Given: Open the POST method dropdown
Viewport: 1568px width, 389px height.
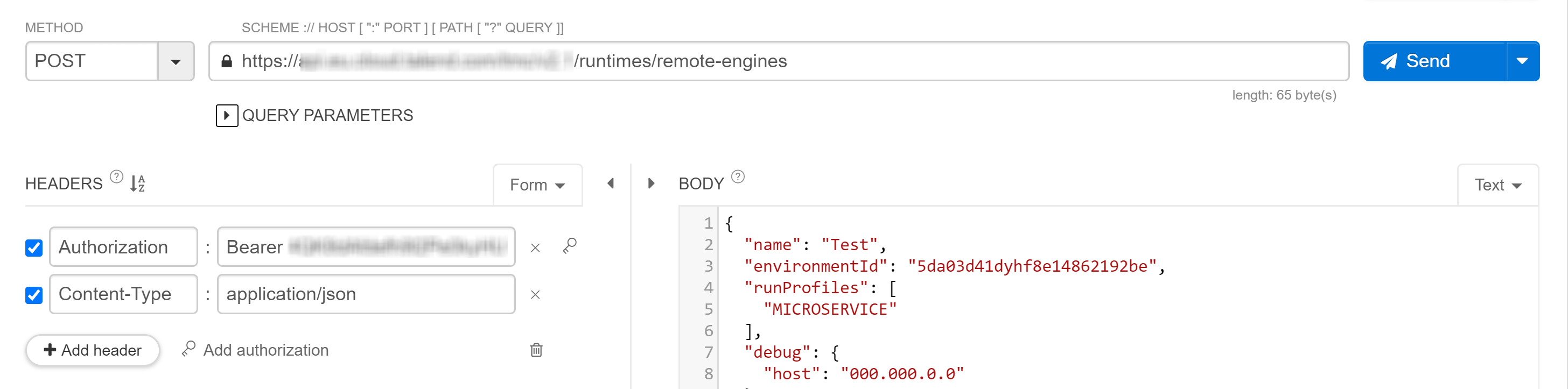Looking at the screenshot, I should click(176, 61).
